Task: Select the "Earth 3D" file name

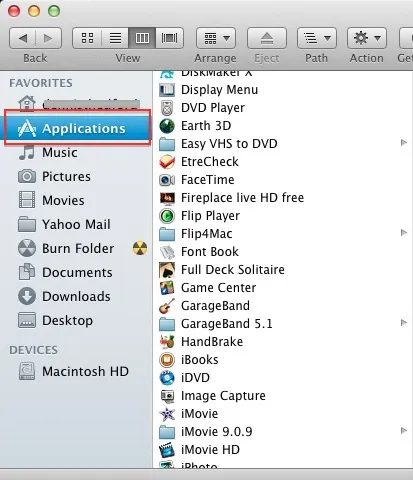Action: (206, 126)
